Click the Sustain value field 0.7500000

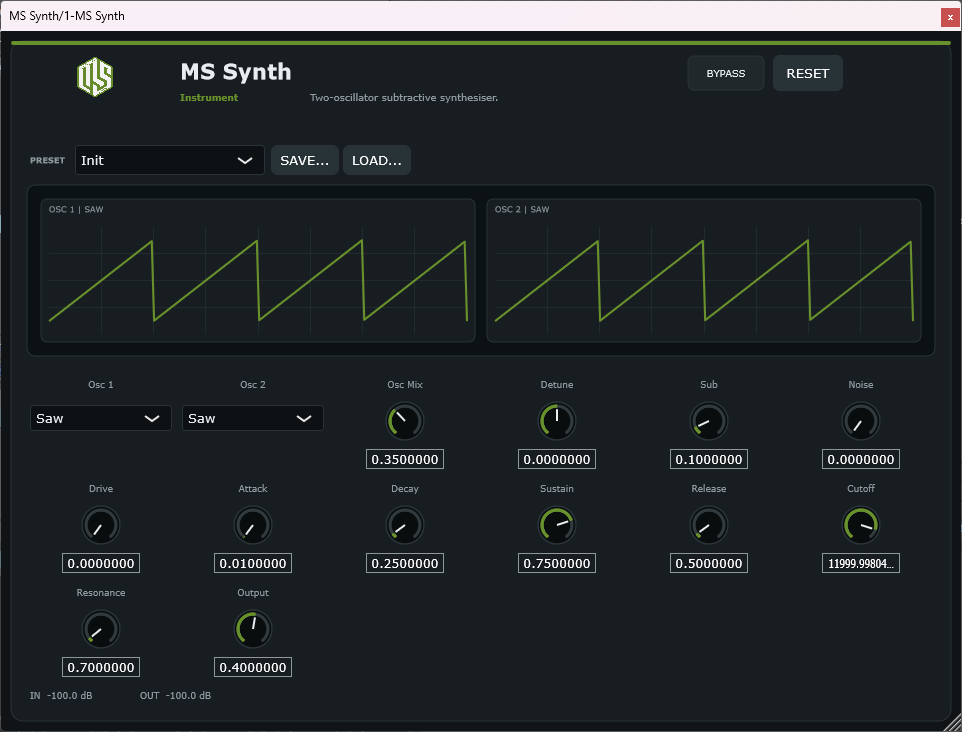click(x=557, y=563)
